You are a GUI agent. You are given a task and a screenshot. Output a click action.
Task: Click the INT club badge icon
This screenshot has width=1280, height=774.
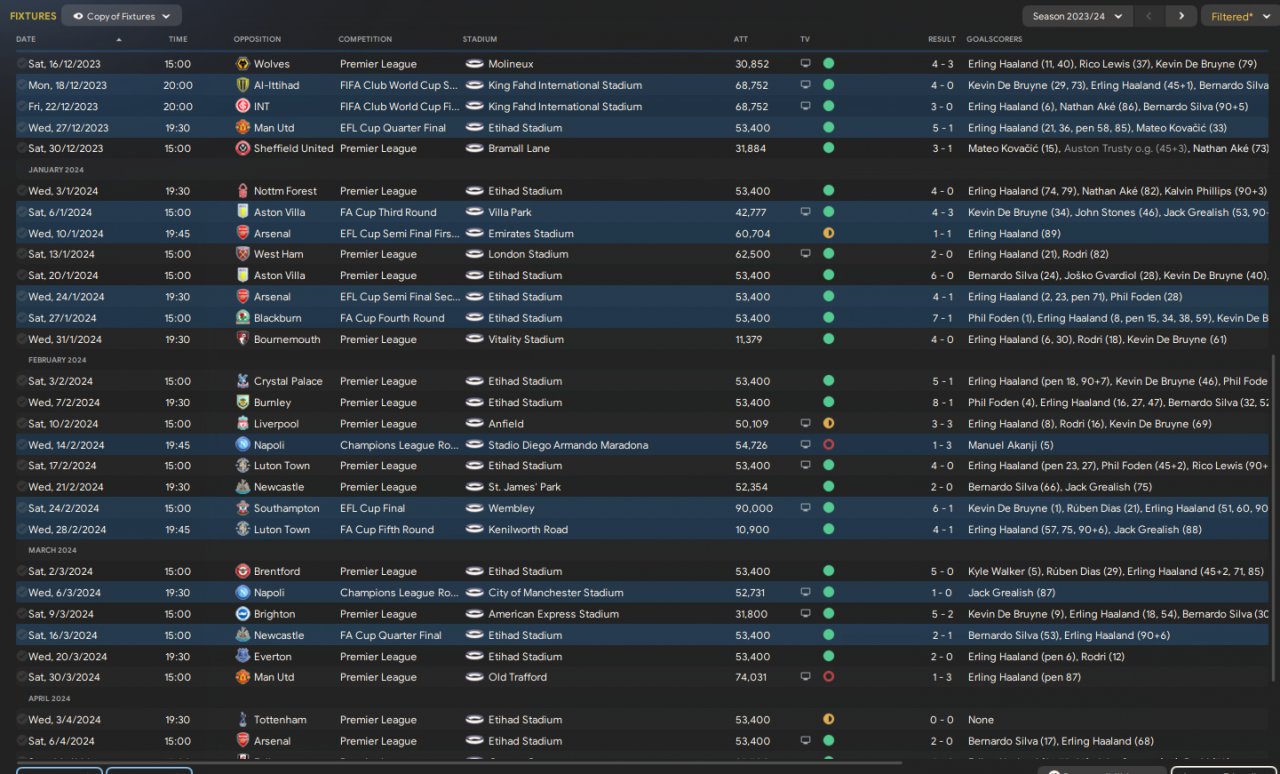(x=242, y=106)
